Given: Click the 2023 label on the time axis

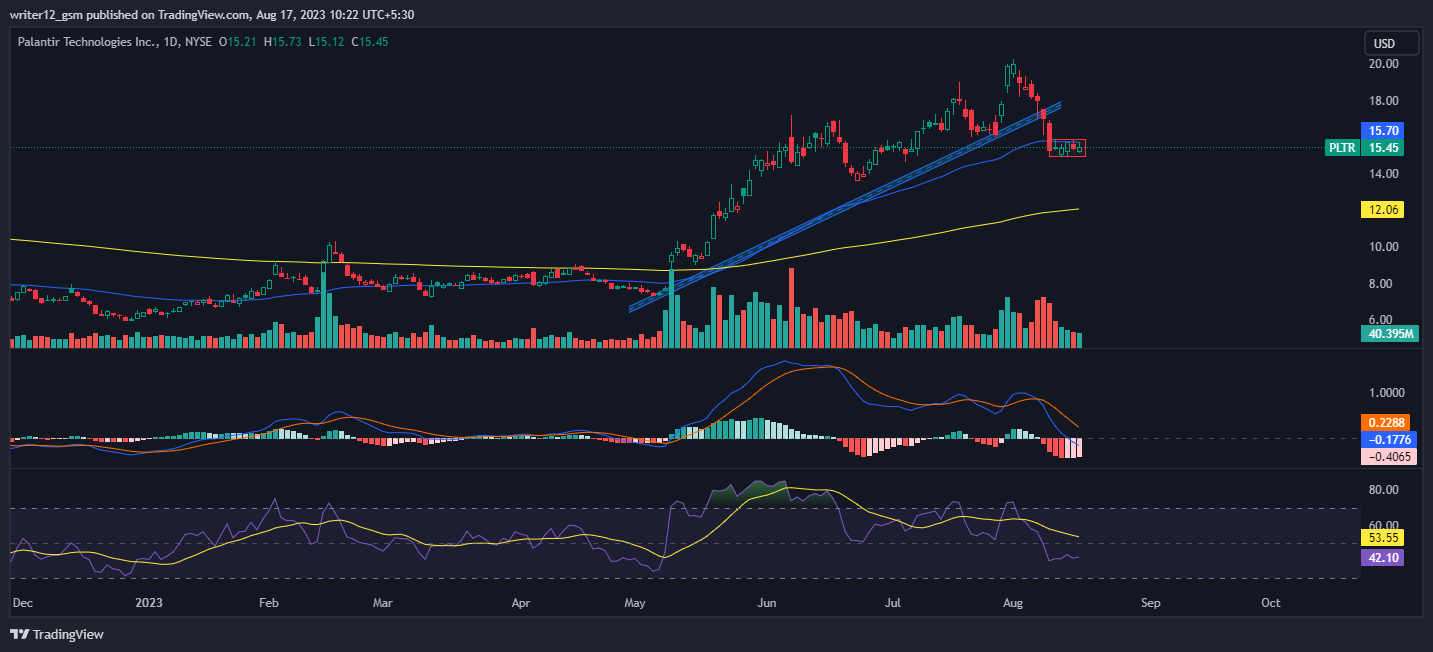Looking at the screenshot, I should (149, 603).
